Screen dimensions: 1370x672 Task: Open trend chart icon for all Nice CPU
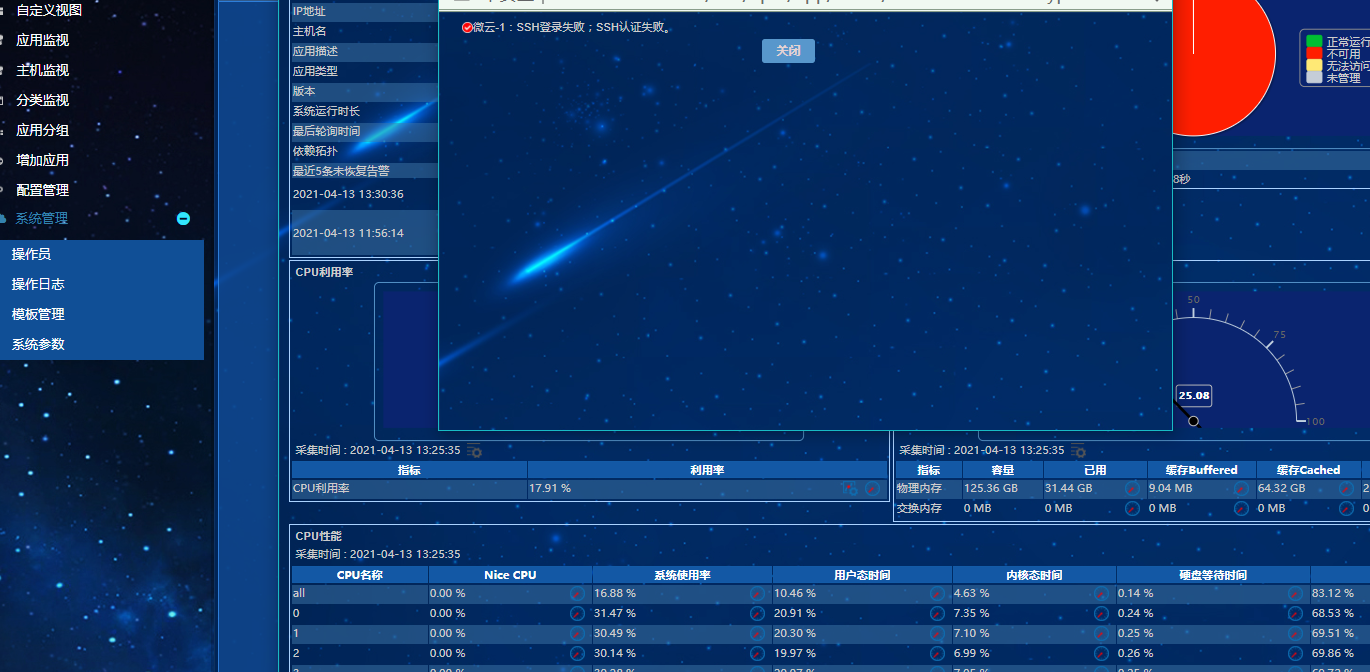(x=577, y=593)
